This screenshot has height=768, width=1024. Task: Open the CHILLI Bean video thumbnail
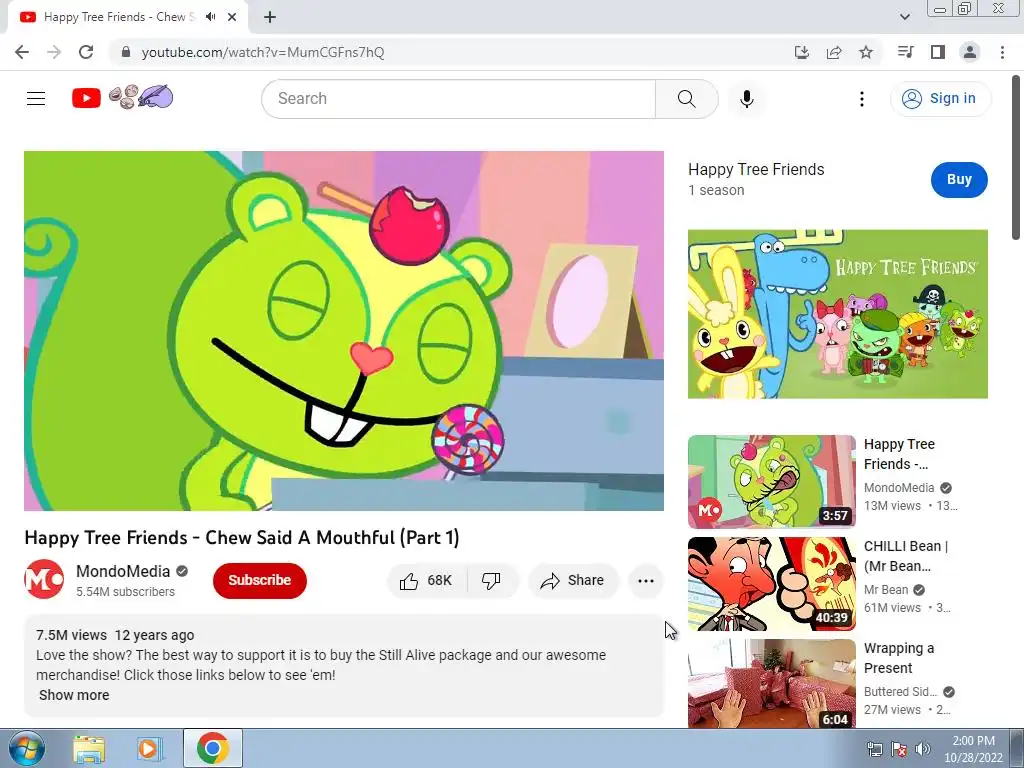coord(771,584)
